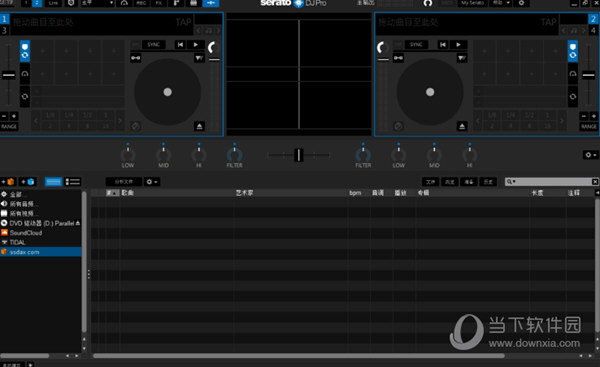Click the Link shield icon in top toolbar
600x367 pixels.
click(71, 3)
